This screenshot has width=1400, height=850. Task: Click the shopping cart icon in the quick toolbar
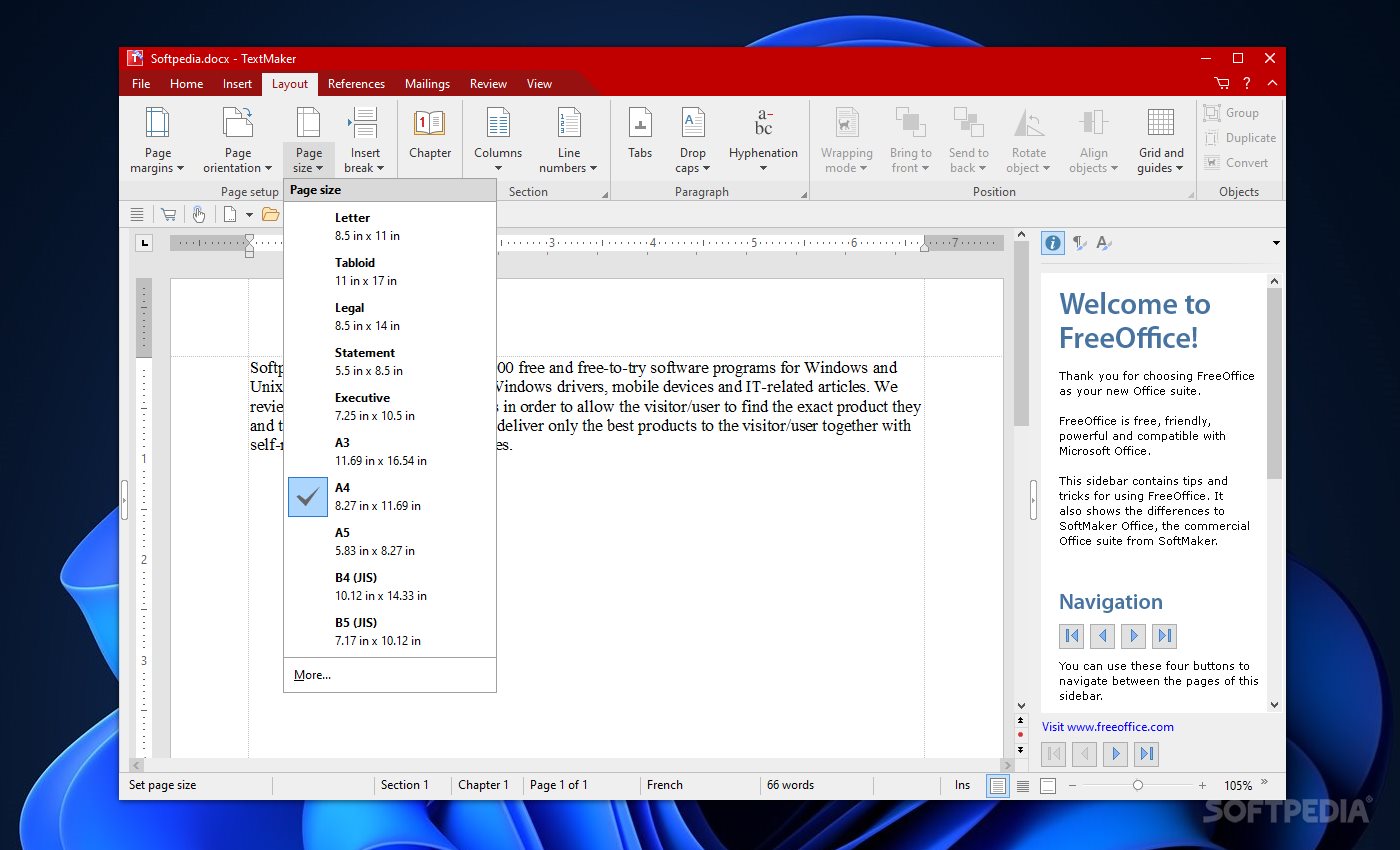[x=168, y=214]
